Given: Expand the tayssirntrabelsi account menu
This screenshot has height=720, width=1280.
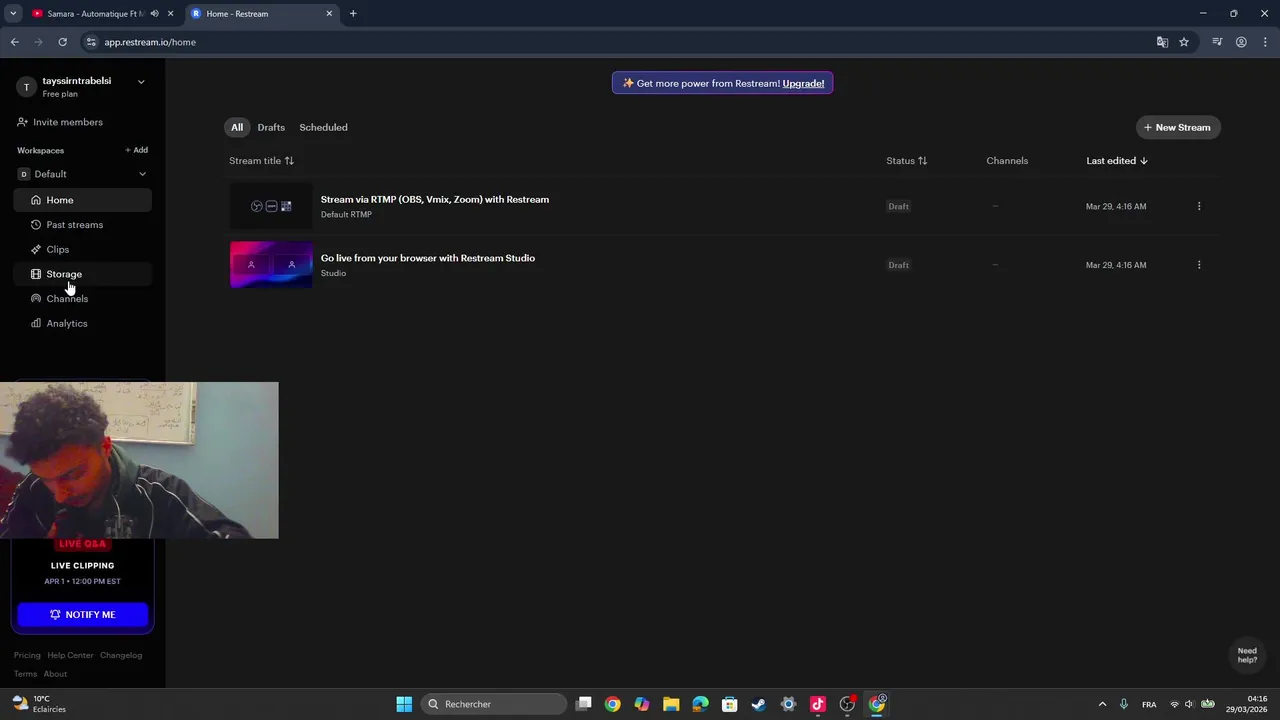Looking at the screenshot, I should tap(141, 82).
